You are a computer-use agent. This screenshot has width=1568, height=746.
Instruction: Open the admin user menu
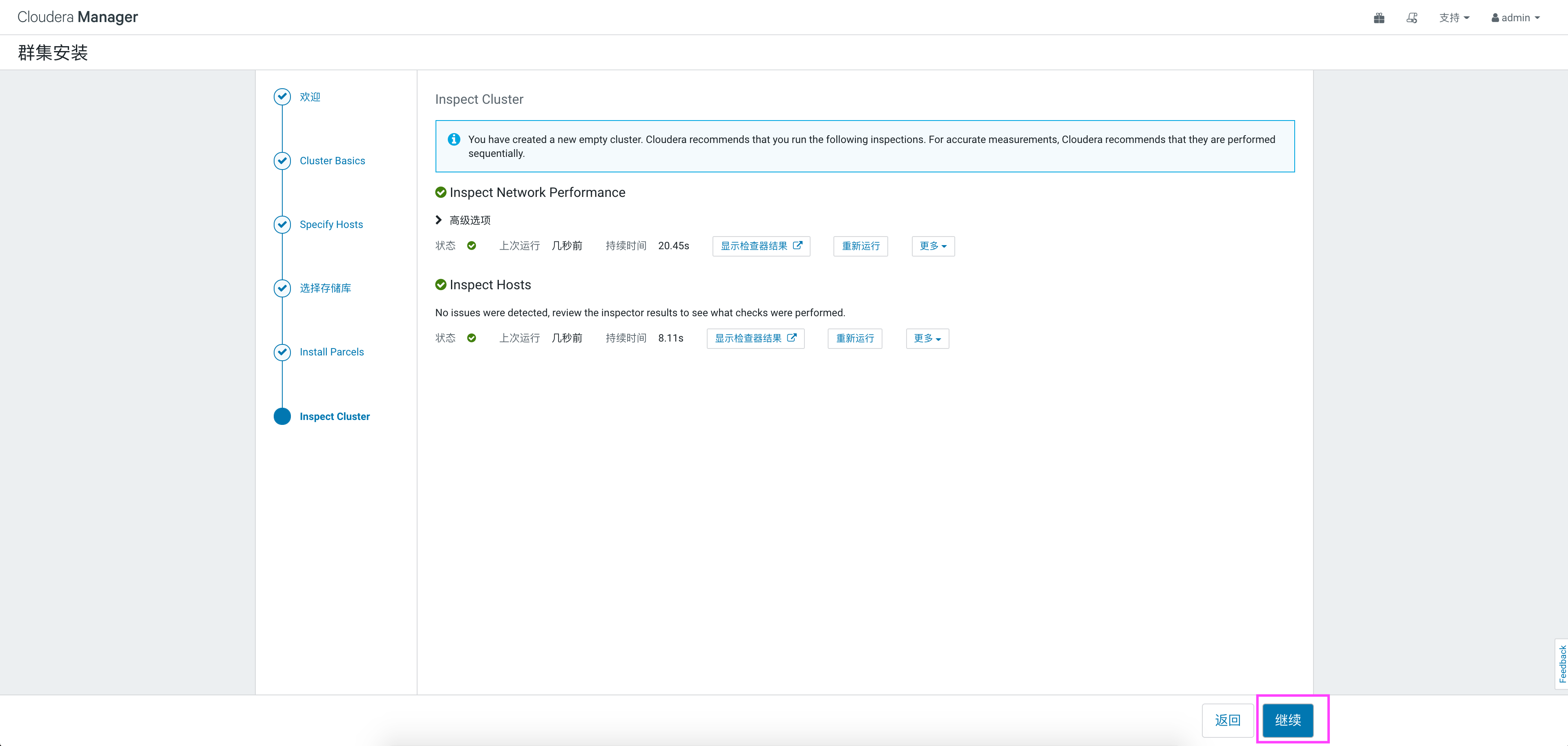(x=1515, y=18)
